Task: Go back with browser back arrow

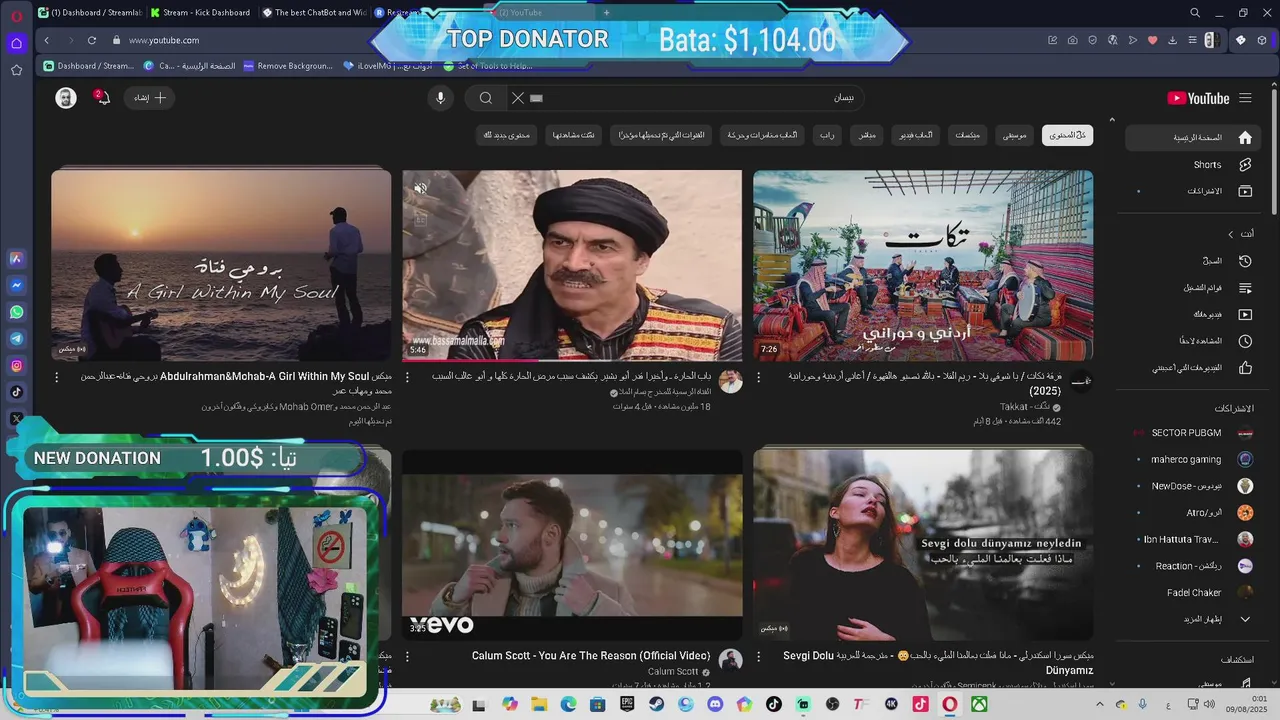Action: pyautogui.click(x=47, y=40)
